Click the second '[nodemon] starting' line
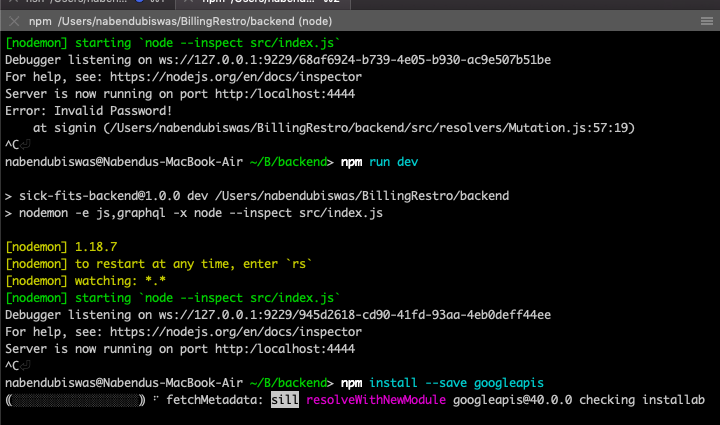The image size is (720, 425). (173, 297)
